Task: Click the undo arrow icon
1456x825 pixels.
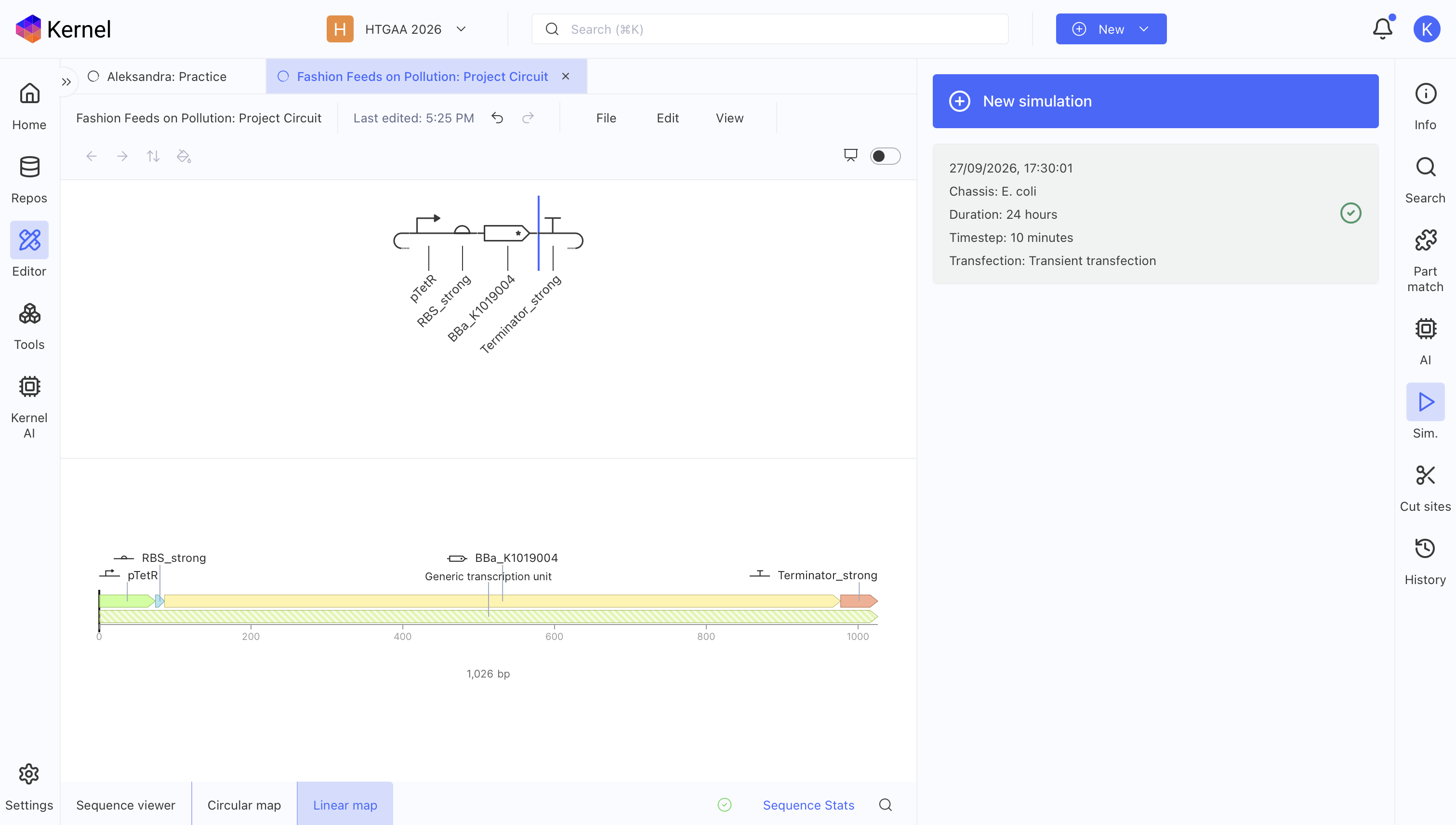Action: (x=497, y=118)
